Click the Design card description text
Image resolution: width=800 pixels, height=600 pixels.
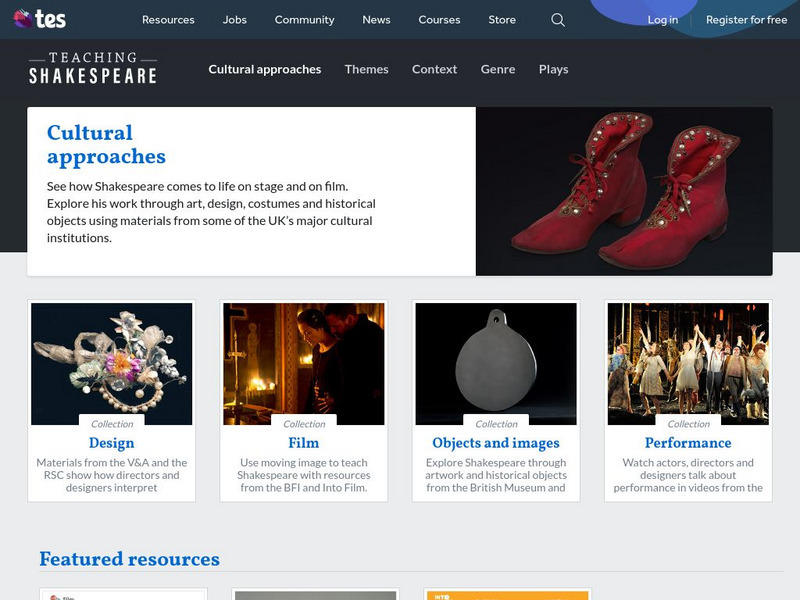click(x=112, y=475)
